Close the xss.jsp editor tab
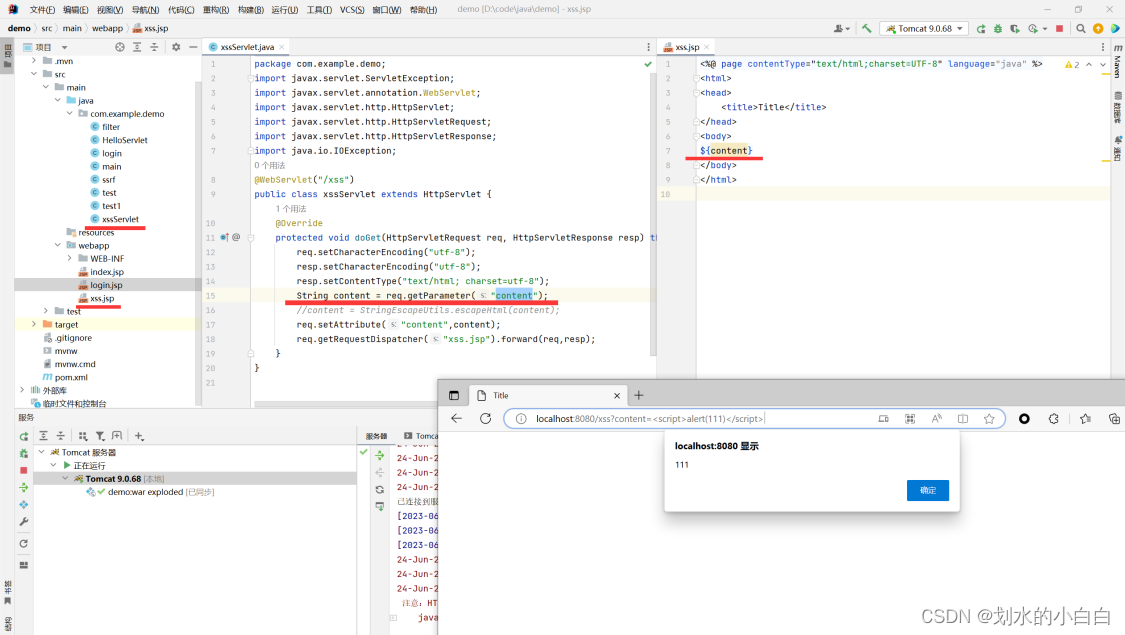This screenshot has height=635, width=1125. (x=707, y=47)
